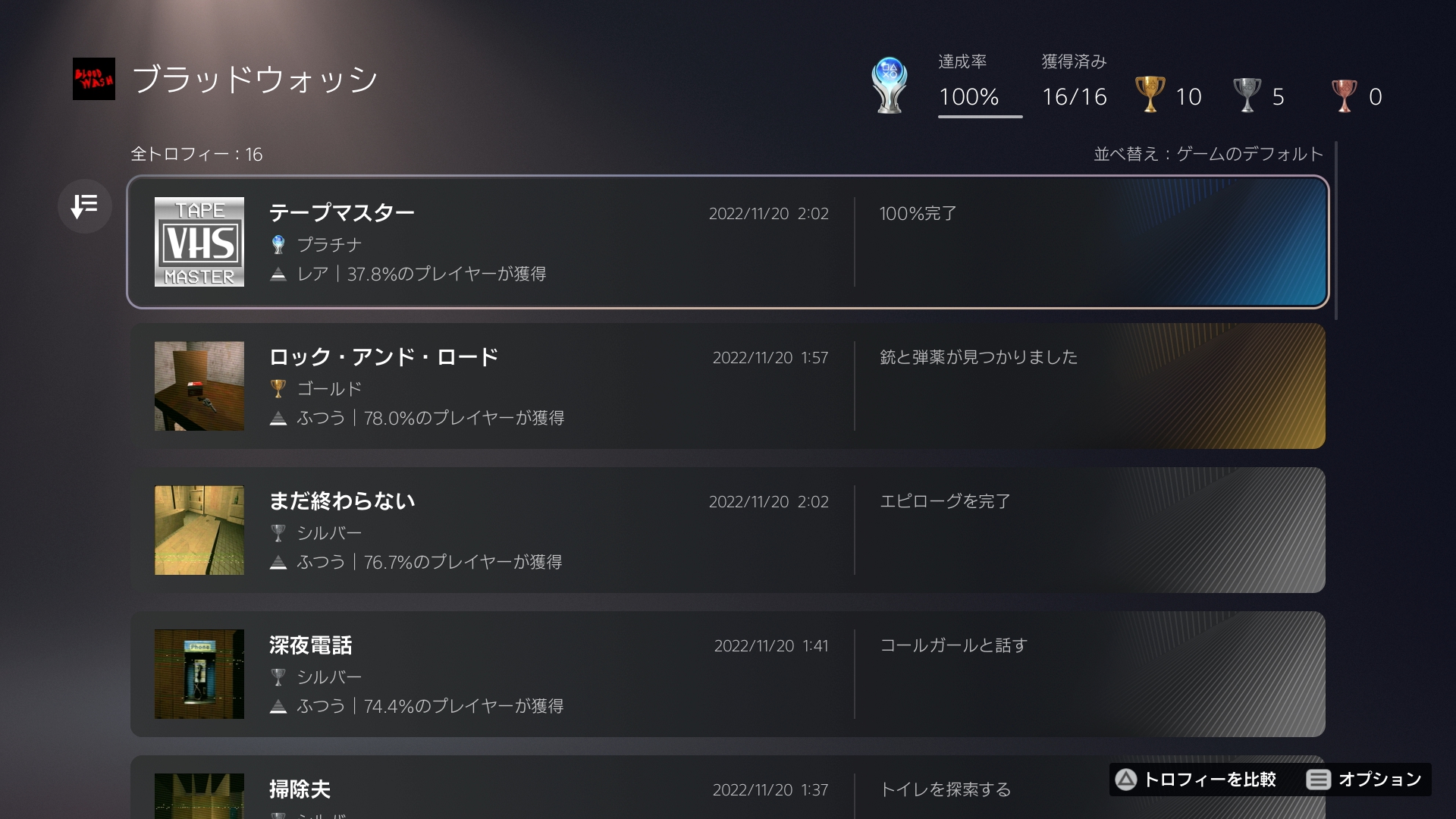Click the options button icon

coord(1319,780)
